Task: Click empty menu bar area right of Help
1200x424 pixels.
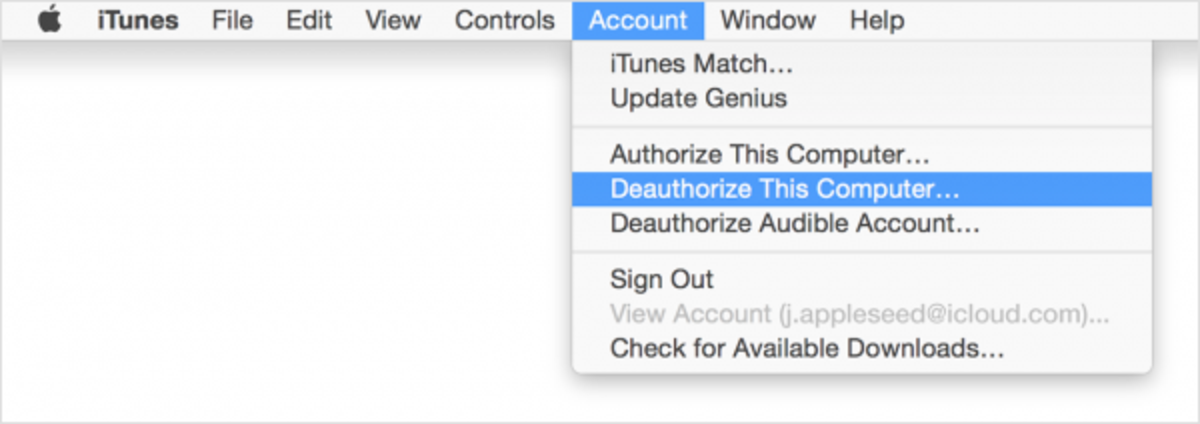Action: pyautogui.click(x=1050, y=20)
